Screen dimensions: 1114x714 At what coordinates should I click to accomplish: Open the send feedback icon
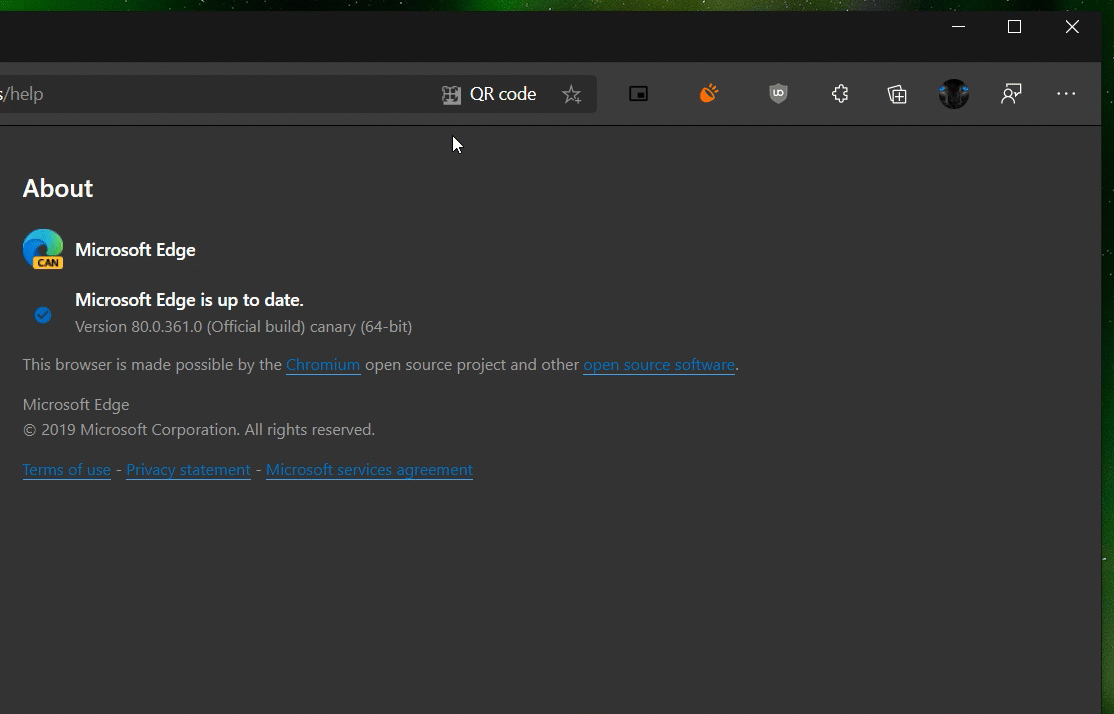tap(1011, 94)
